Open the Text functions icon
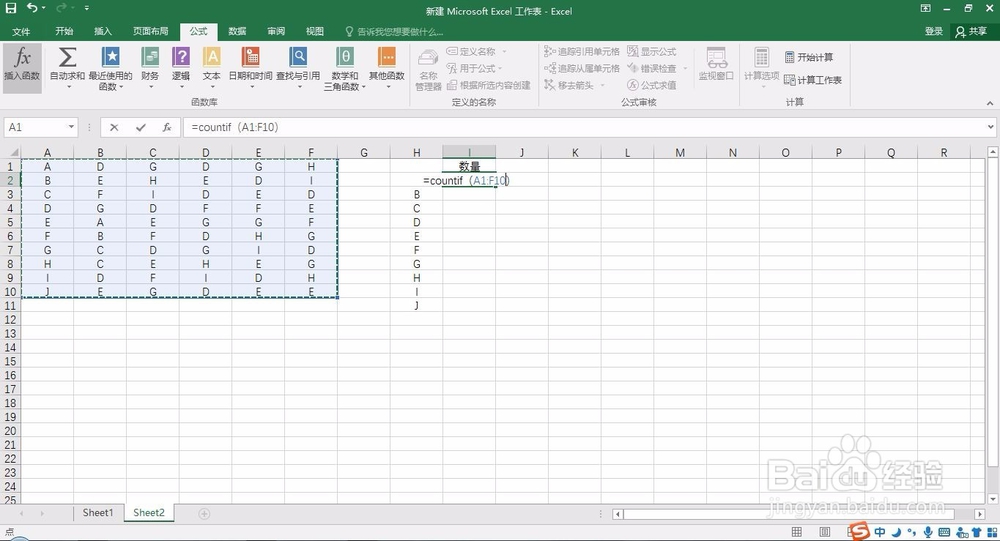This screenshot has width=1000, height=541. coord(212,58)
